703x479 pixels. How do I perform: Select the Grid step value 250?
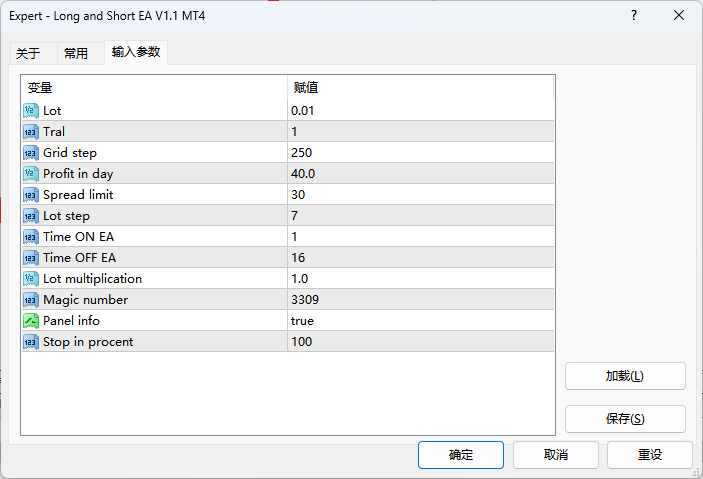[421, 153]
